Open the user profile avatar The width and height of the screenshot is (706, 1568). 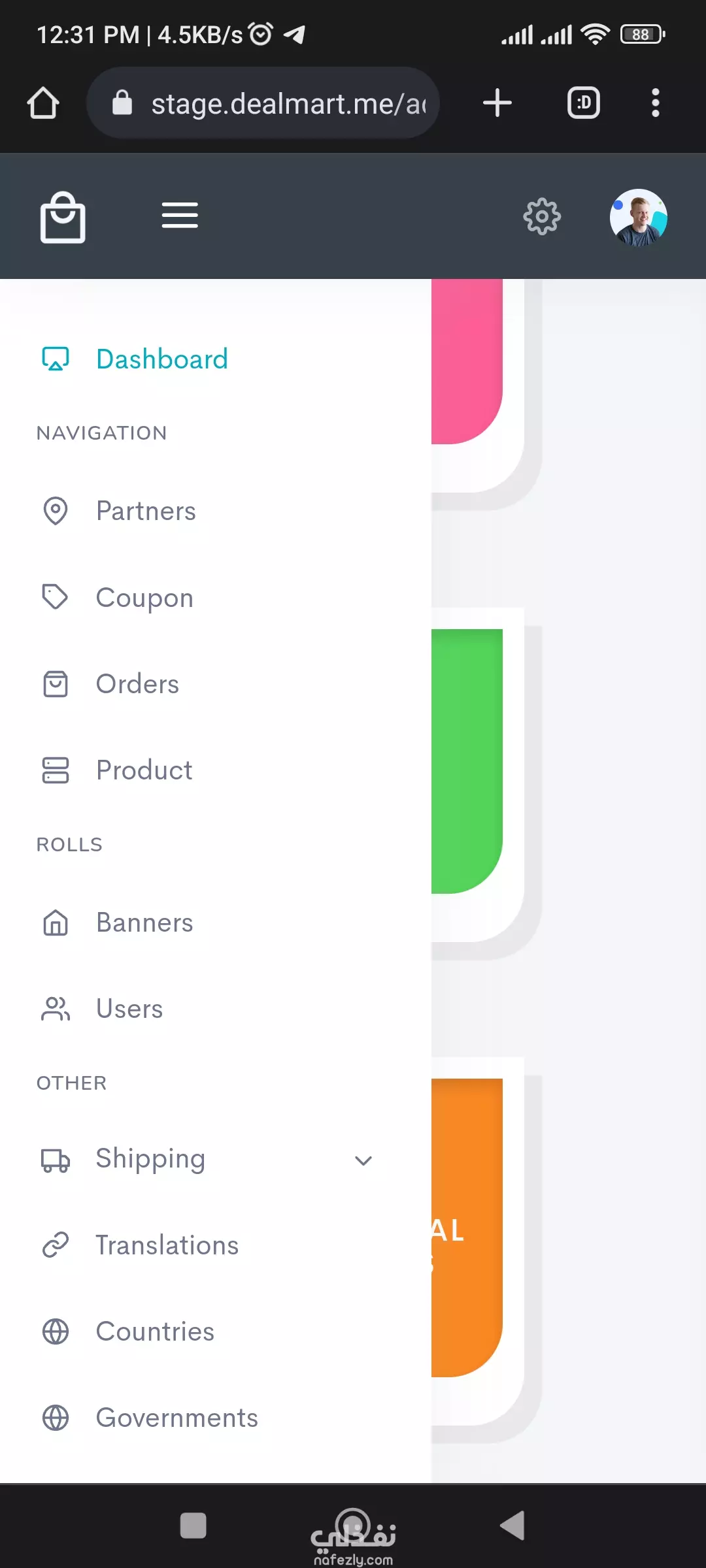[638, 218]
